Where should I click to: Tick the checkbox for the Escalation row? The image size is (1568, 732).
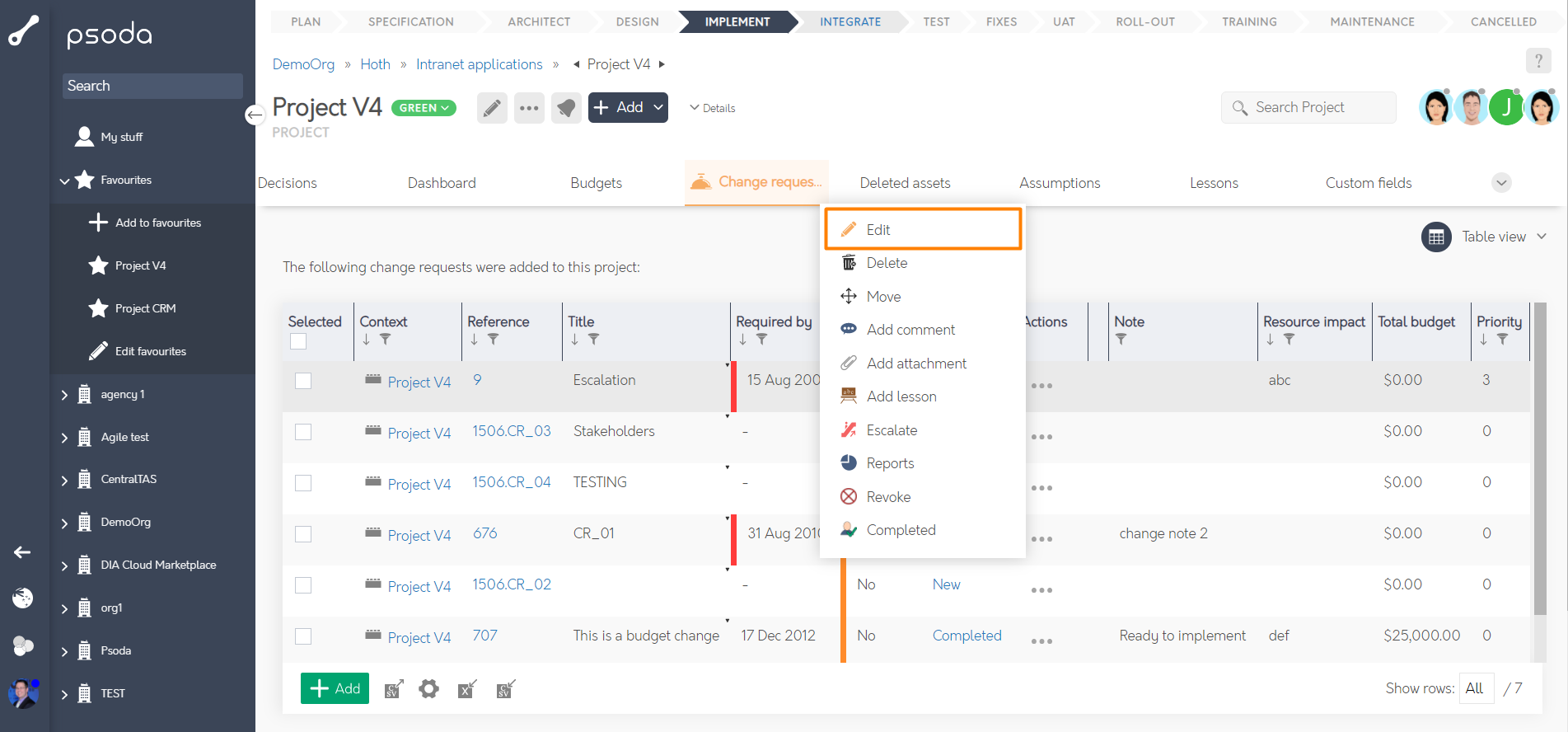[x=303, y=381]
